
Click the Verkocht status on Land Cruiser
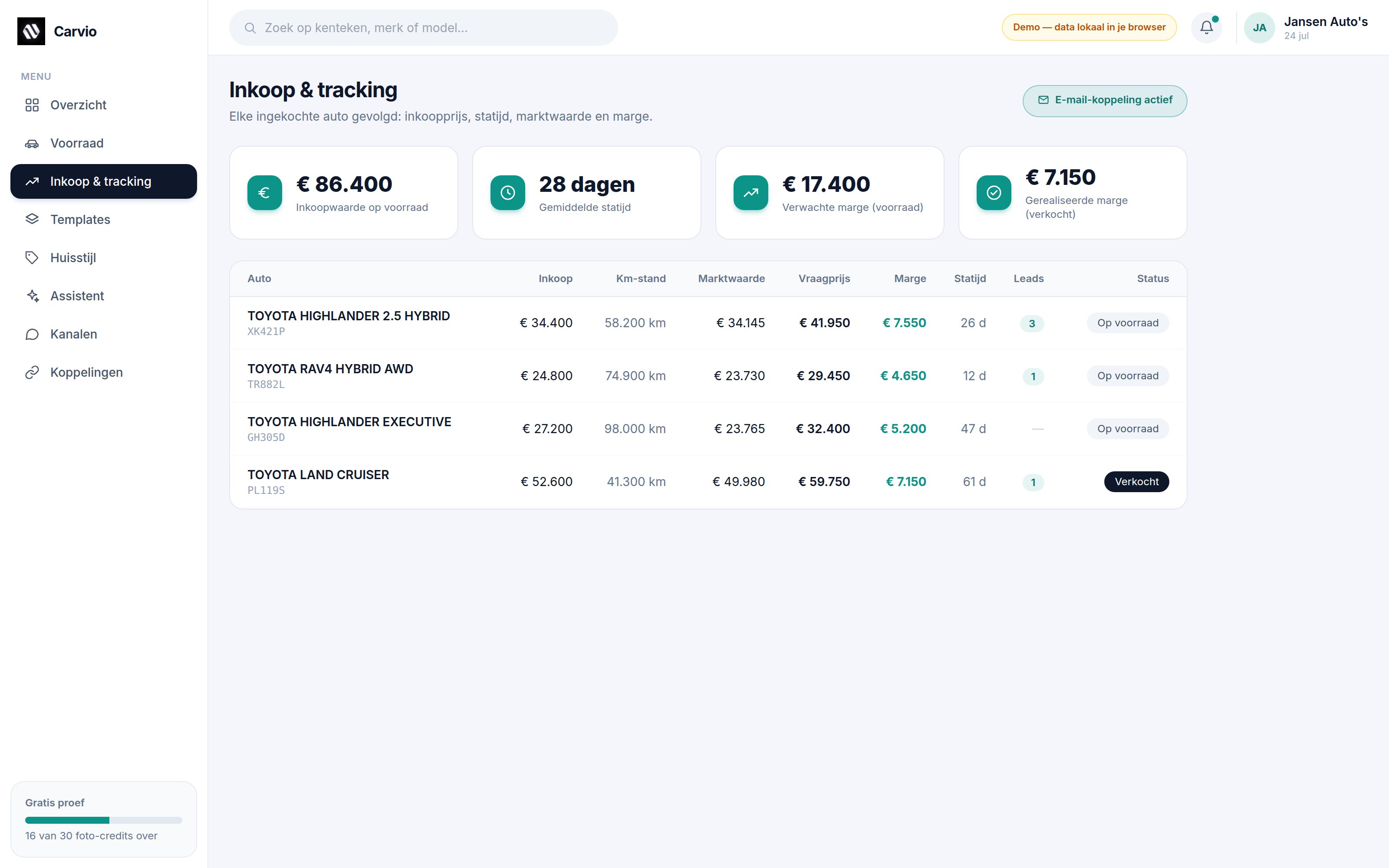pos(1136,482)
